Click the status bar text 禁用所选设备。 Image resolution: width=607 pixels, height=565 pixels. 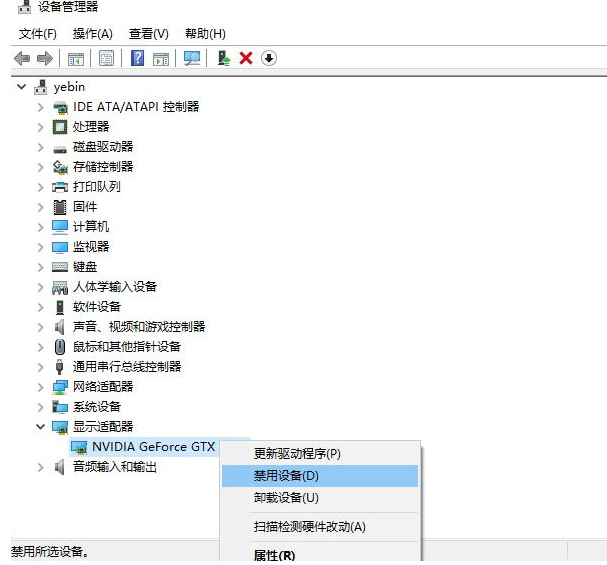[x=50, y=552]
